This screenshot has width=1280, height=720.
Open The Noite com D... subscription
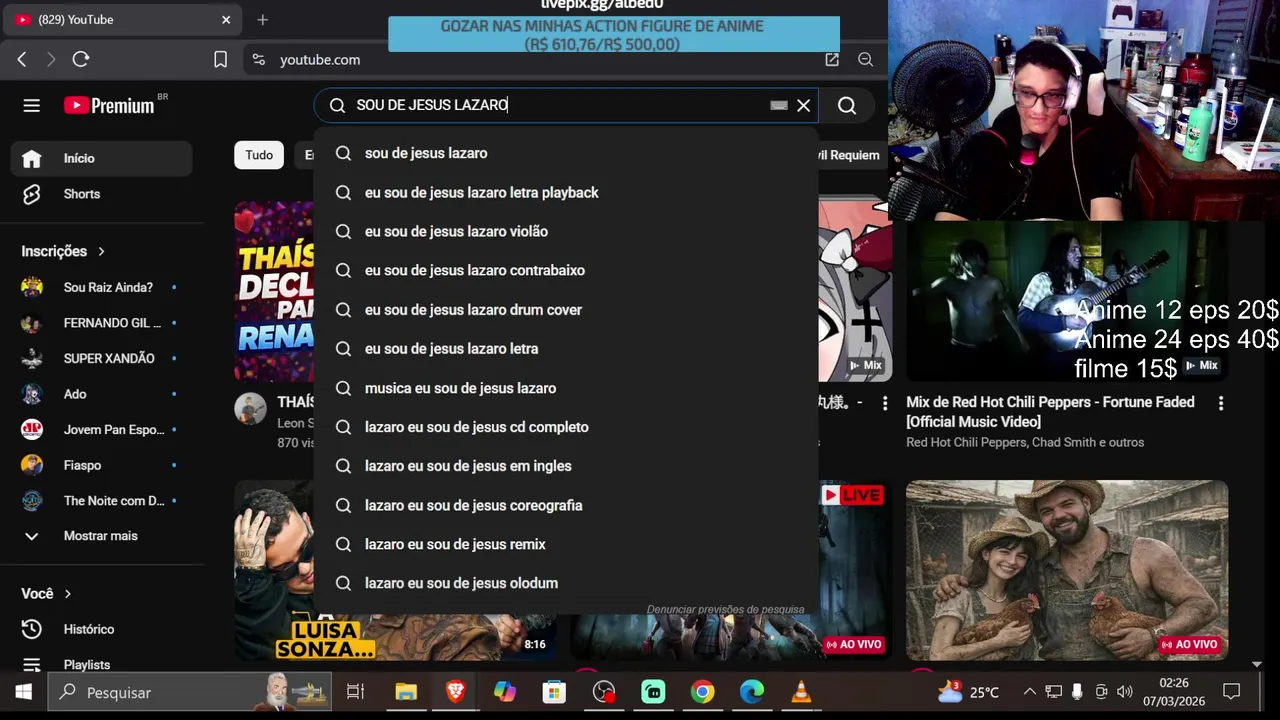101,501
